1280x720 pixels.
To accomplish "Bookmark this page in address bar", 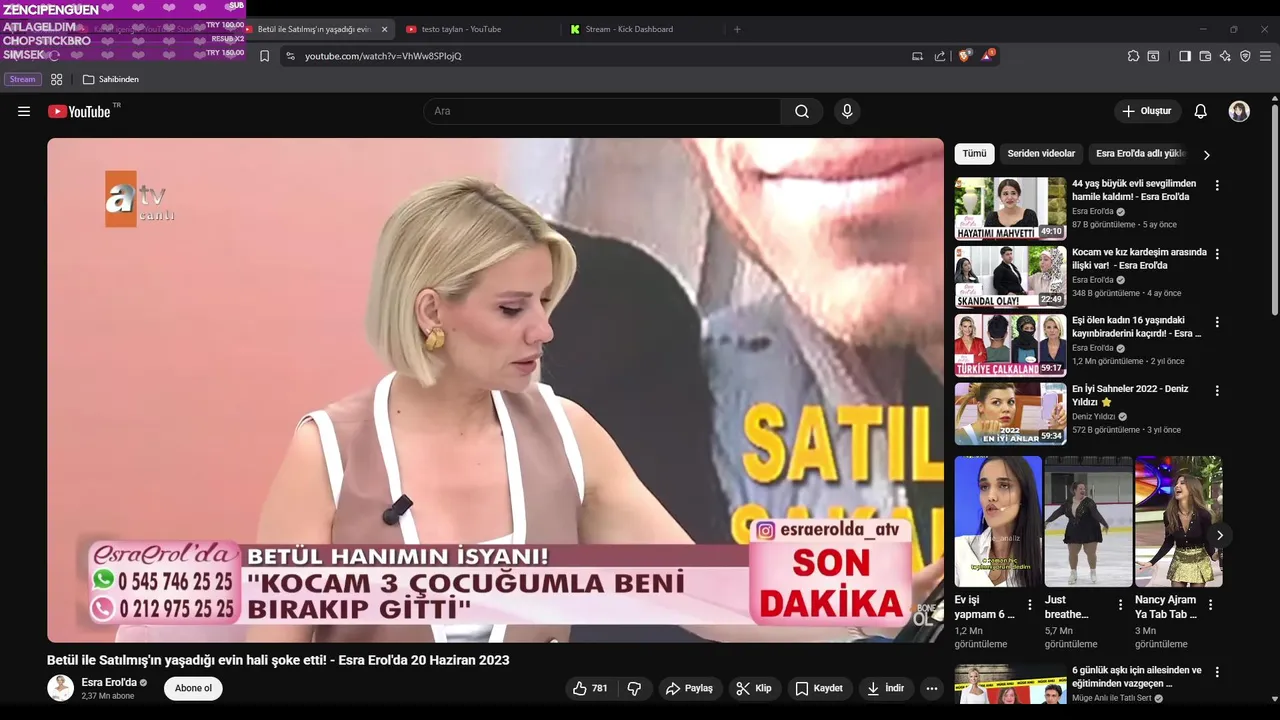I will tap(264, 56).
